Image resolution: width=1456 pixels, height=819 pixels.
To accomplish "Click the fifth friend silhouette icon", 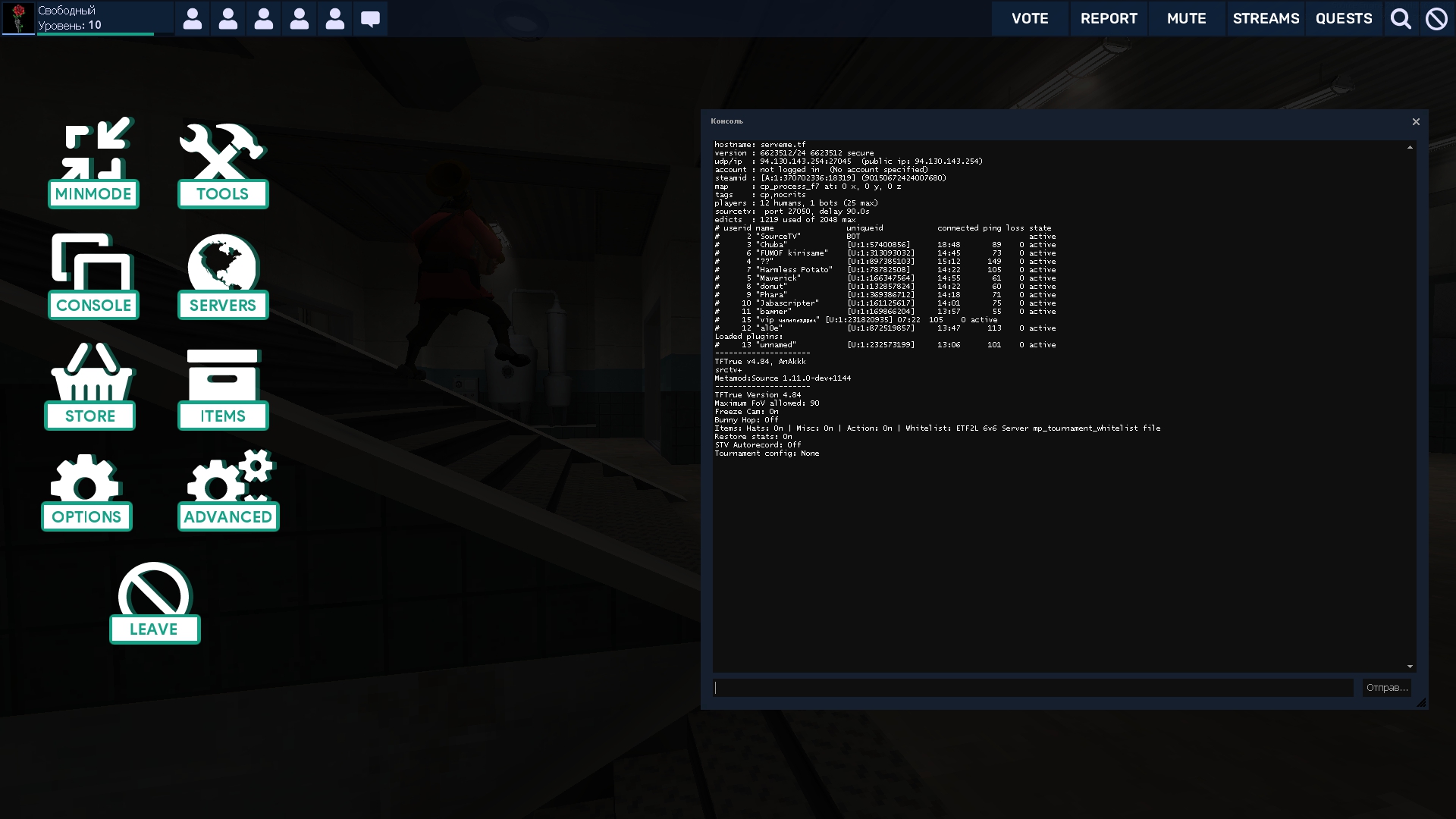I will tap(335, 19).
